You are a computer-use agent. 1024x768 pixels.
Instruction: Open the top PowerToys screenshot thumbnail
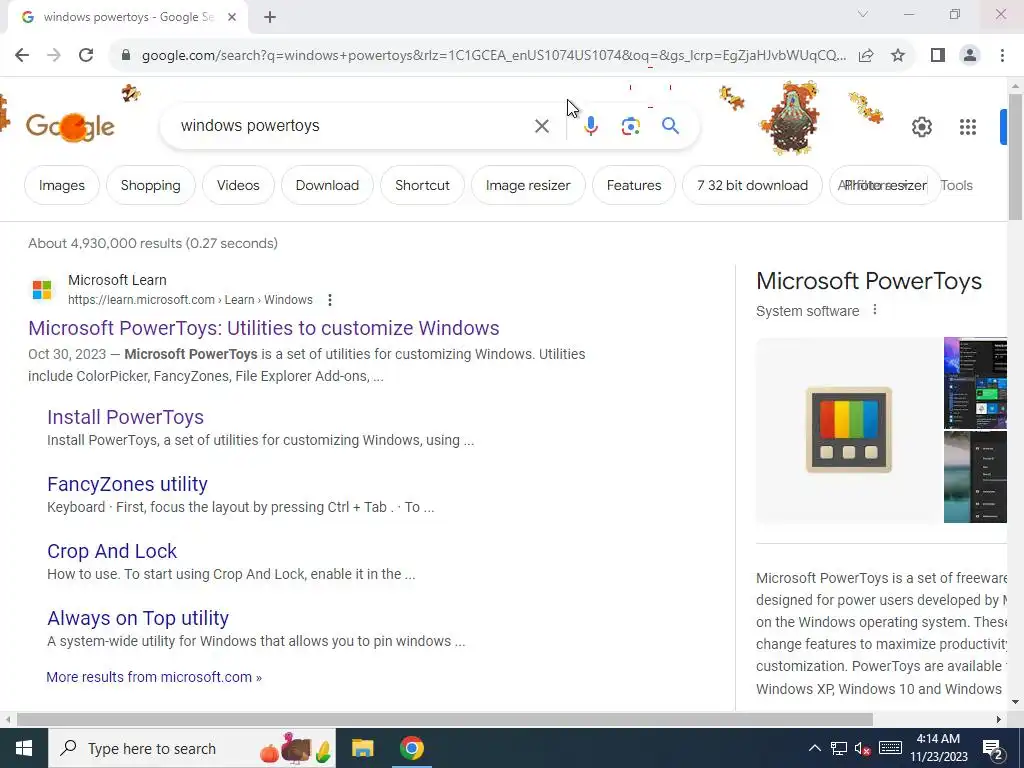pyautogui.click(x=976, y=383)
